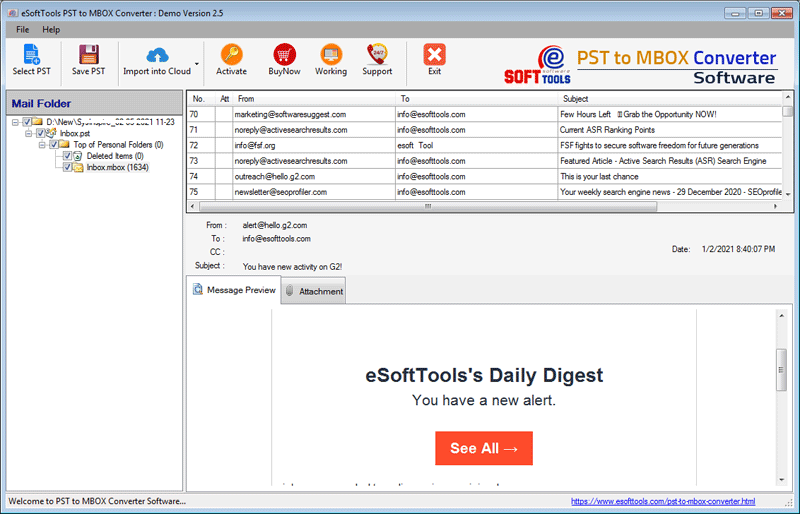The image size is (800, 514).
Task: Click the app icon in title bar
Action: (x=13, y=13)
